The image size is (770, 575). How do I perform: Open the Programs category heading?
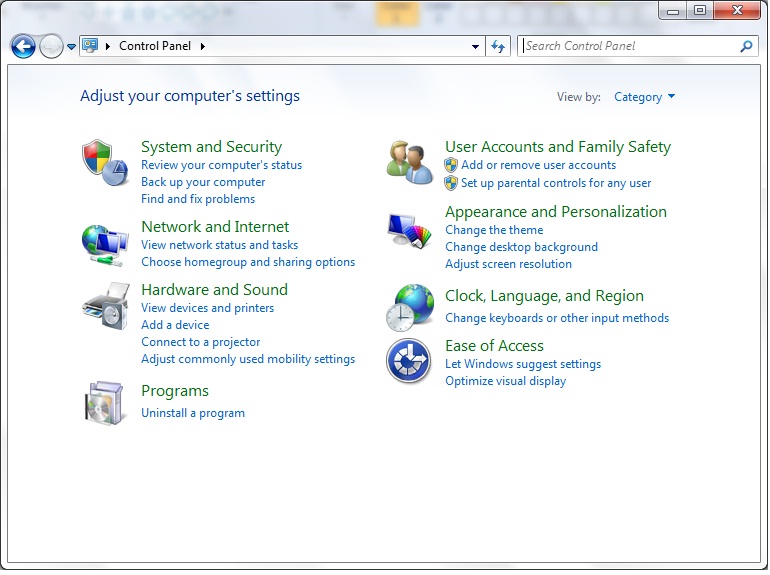tap(175, 391)
